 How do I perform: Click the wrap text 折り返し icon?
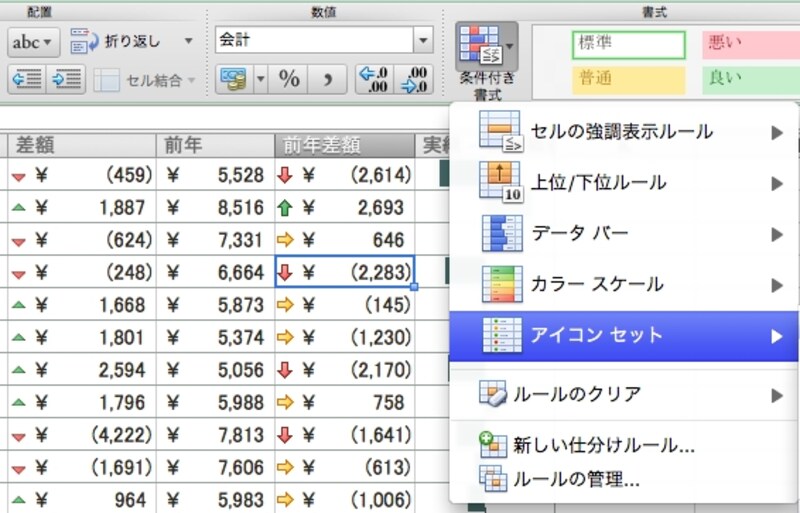point(84,41)
